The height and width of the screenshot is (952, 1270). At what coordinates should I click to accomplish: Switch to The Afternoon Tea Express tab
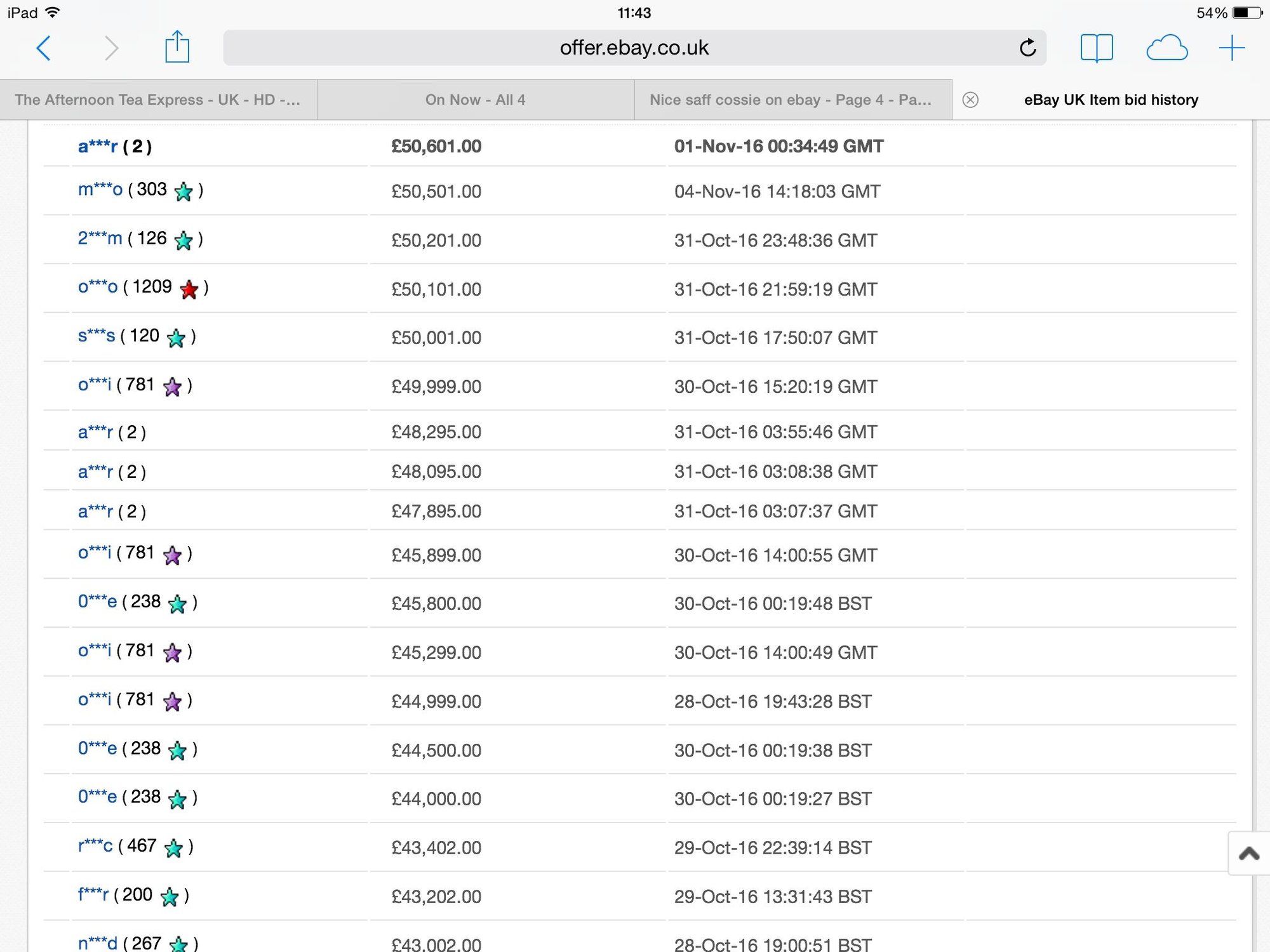[157, 100]
